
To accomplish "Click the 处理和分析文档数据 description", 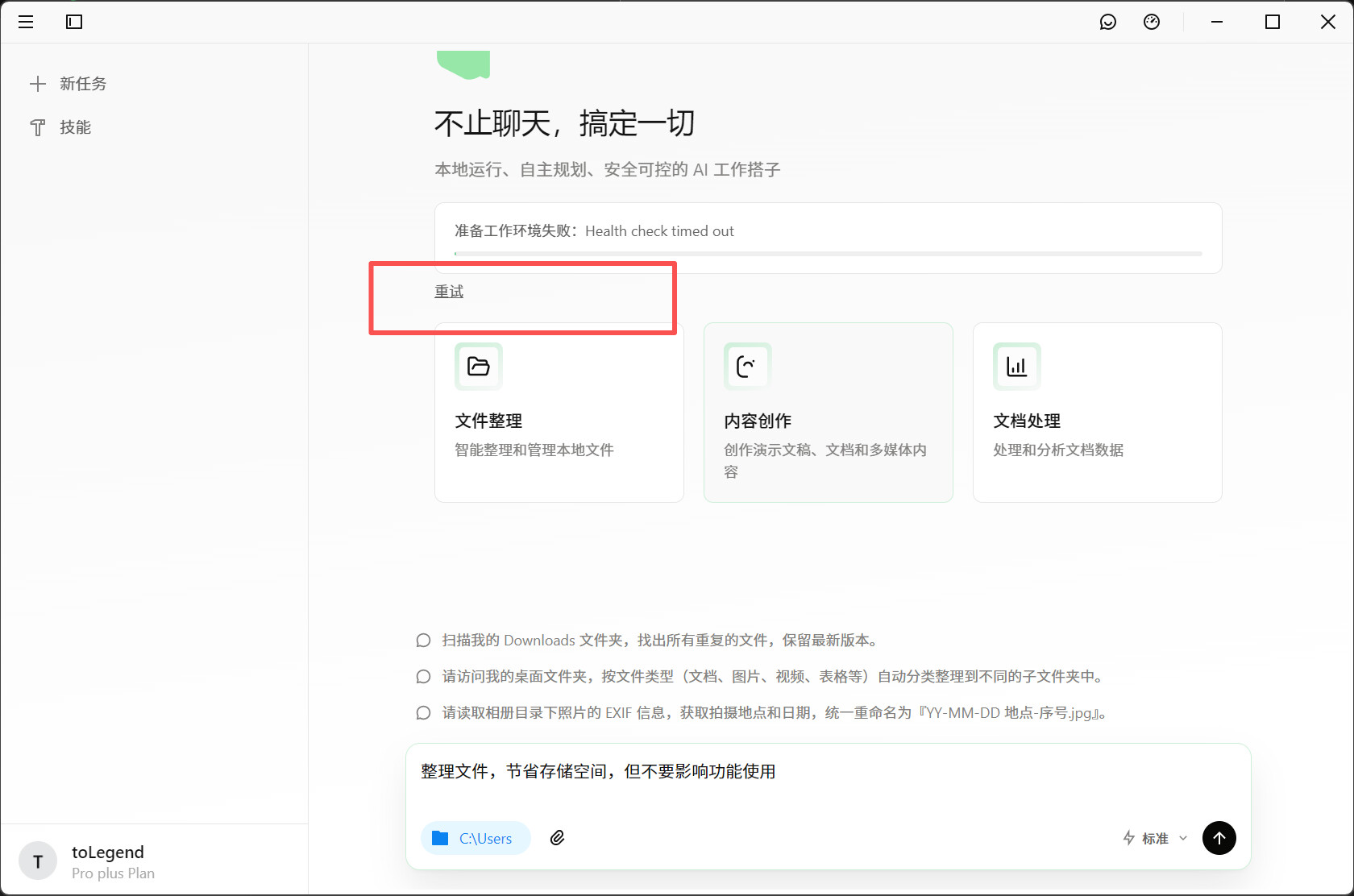I will (x=1058, y=450).
